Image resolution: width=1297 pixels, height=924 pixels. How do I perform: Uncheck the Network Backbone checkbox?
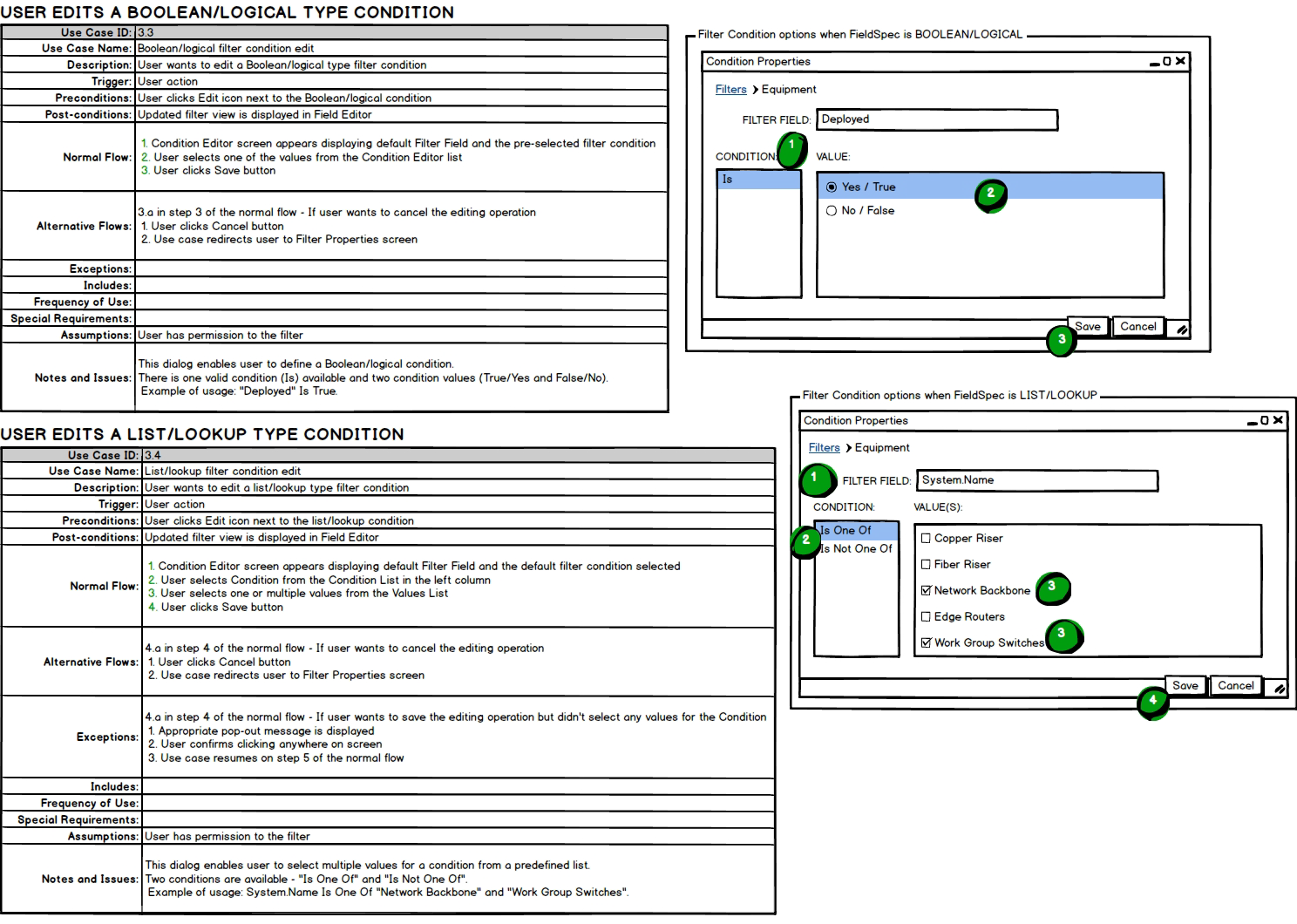tap(926, 590)
